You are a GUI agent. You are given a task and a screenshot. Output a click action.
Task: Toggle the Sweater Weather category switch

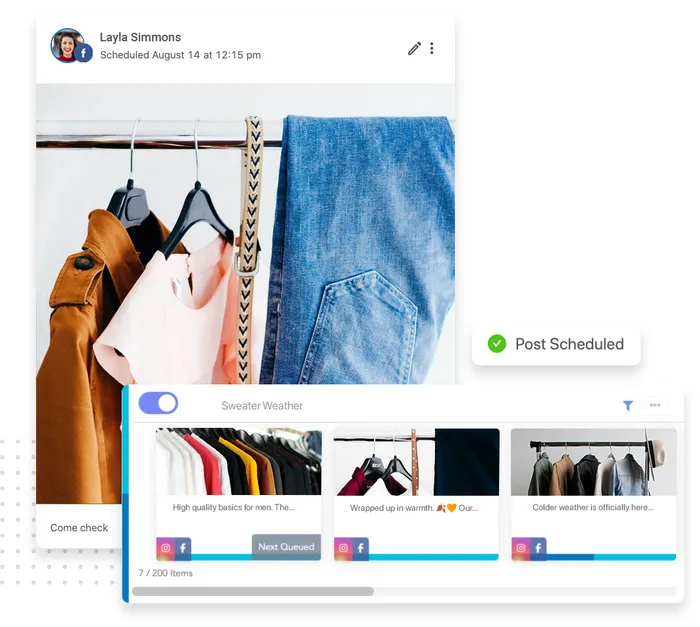pyautogui.click(x=158, y=403)
